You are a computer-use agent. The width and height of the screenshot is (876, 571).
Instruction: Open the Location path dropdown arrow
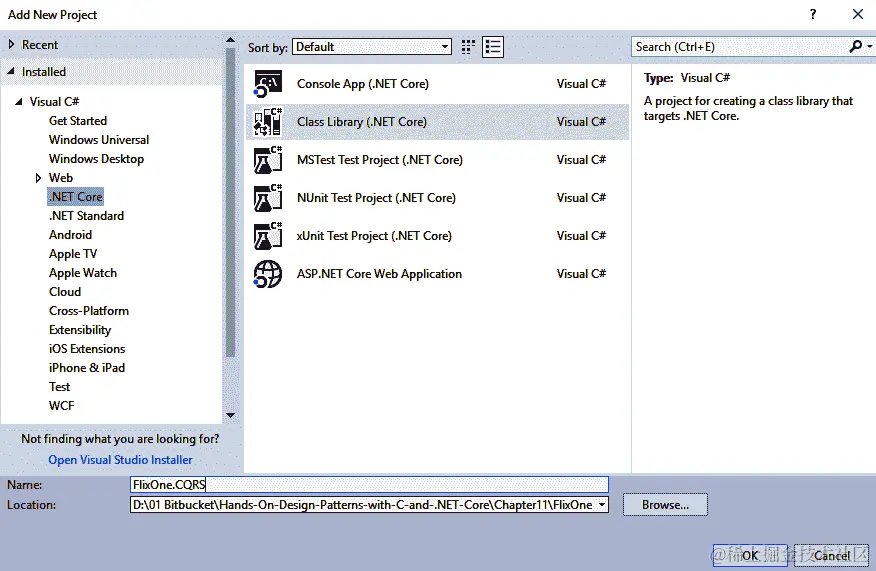pyautogui.click(x=602, y=505)
